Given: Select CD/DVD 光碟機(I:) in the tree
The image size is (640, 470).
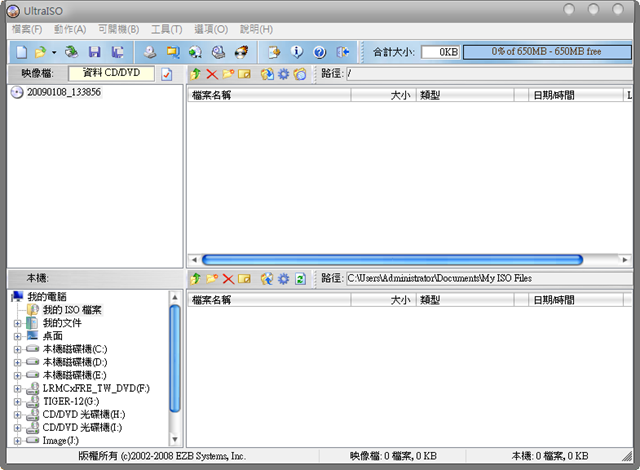Looking at the screenshot, I should pos(82,428).
